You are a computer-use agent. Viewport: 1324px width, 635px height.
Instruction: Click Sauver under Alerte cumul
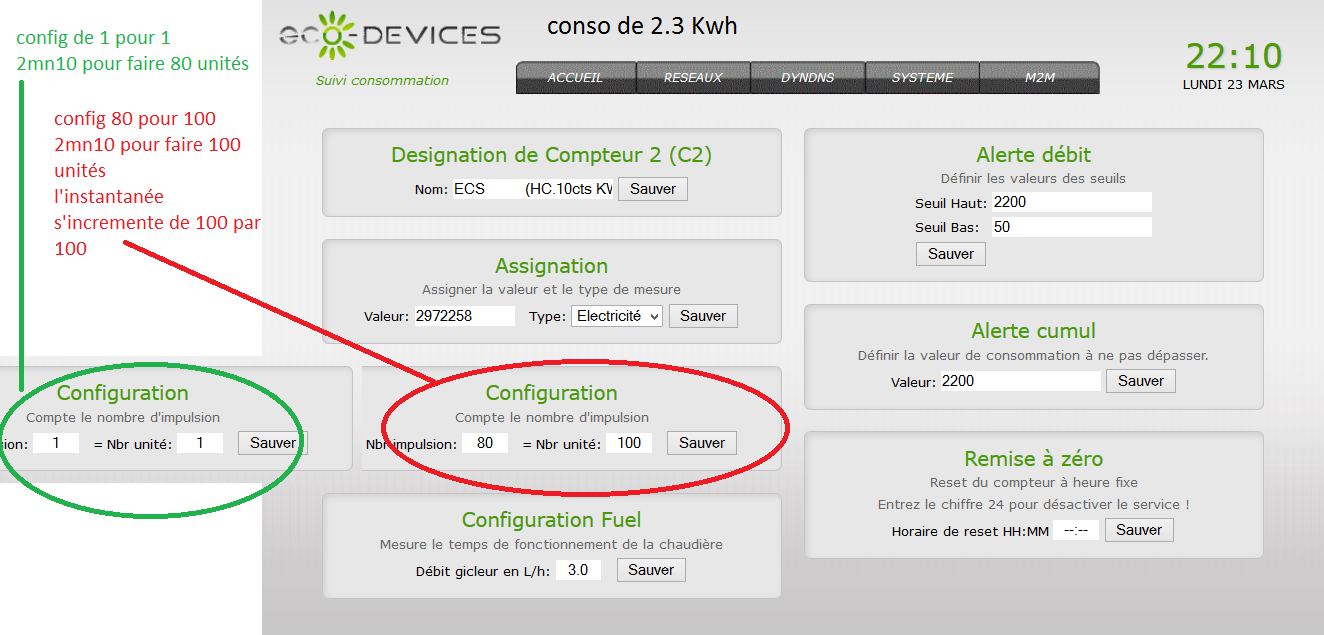pos(1140,380)
